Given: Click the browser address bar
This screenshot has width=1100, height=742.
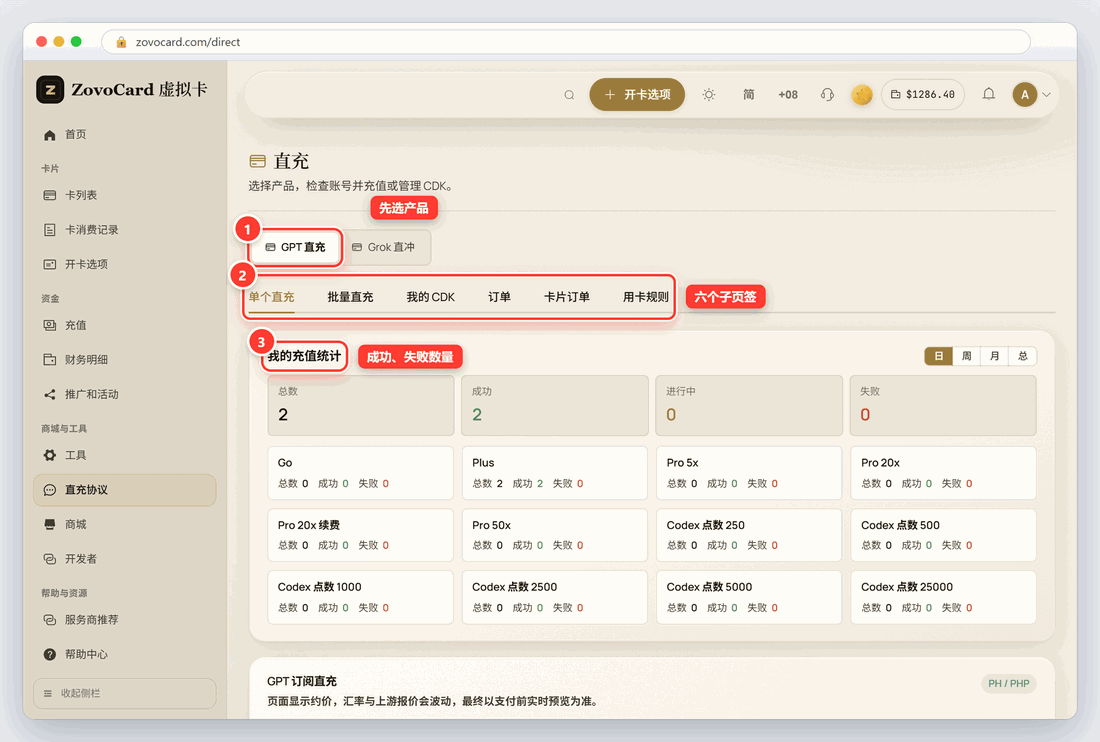Looking at the screenshot, I should point(565,42).
